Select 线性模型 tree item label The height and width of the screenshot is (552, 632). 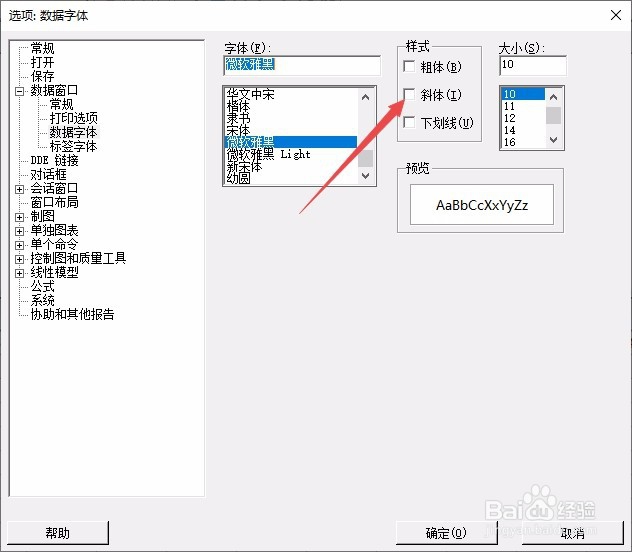pos(54,272)
